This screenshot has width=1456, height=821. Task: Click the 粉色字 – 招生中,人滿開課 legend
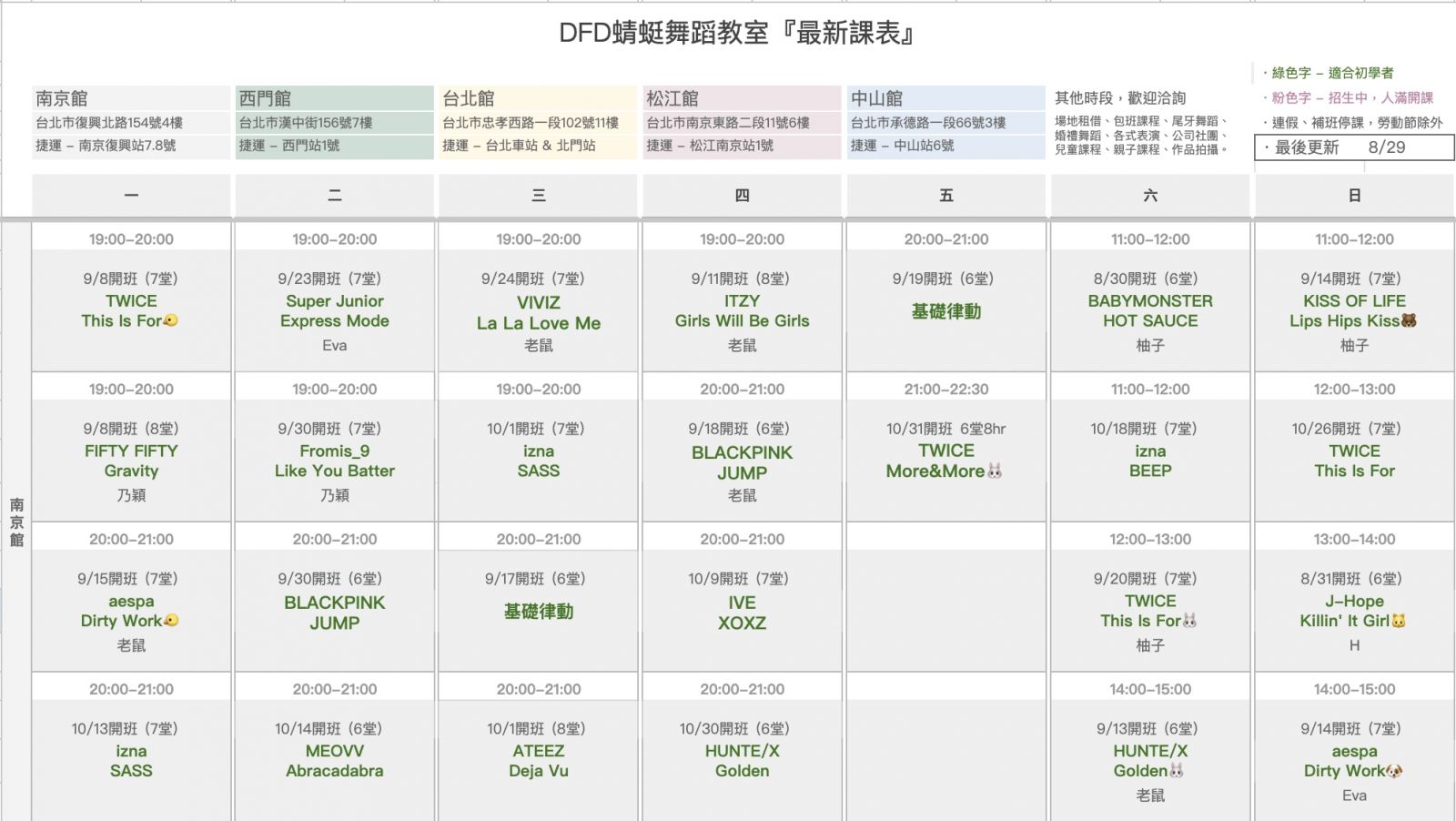[x=1348, y=97]
